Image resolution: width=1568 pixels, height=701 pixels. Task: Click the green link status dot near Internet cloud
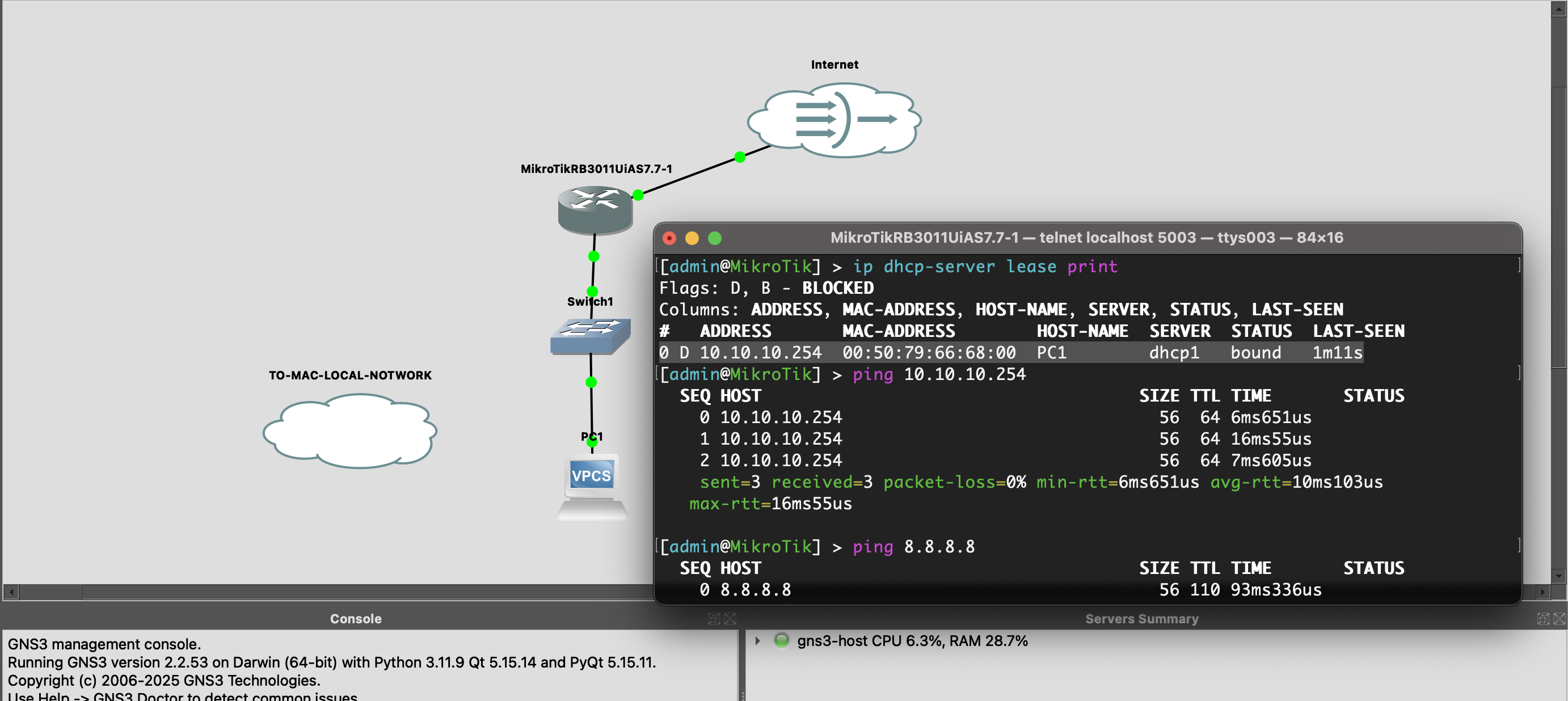tap(740, 157)
